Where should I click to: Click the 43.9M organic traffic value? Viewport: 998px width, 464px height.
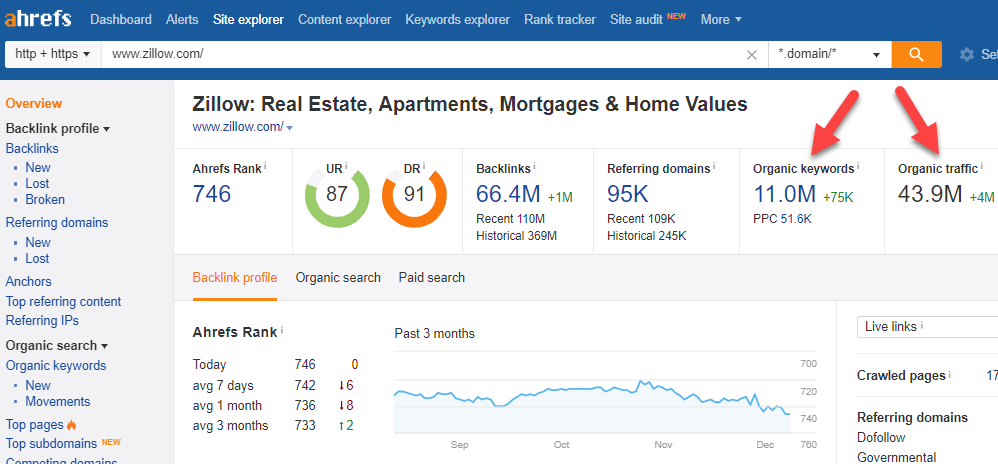(930, 193)
